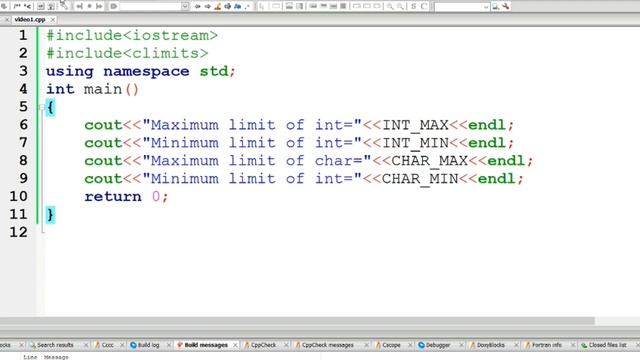
Task: Close the Debugger tab
Action: pos(461,345)
